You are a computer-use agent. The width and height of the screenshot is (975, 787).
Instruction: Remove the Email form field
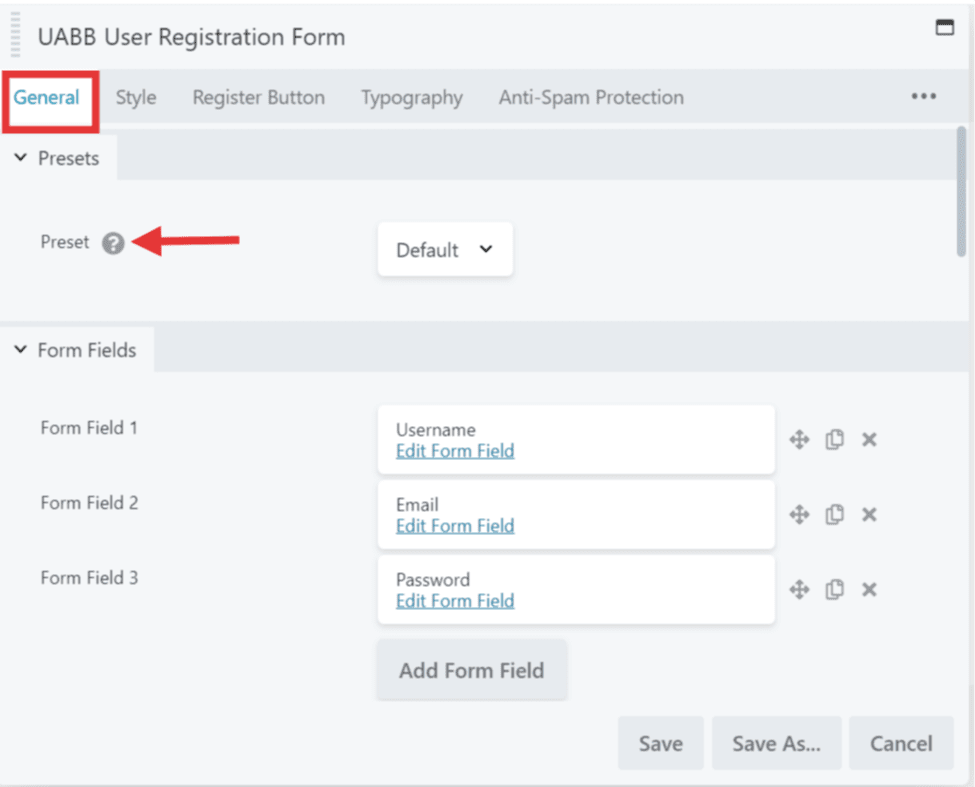(x=869, y=514)
